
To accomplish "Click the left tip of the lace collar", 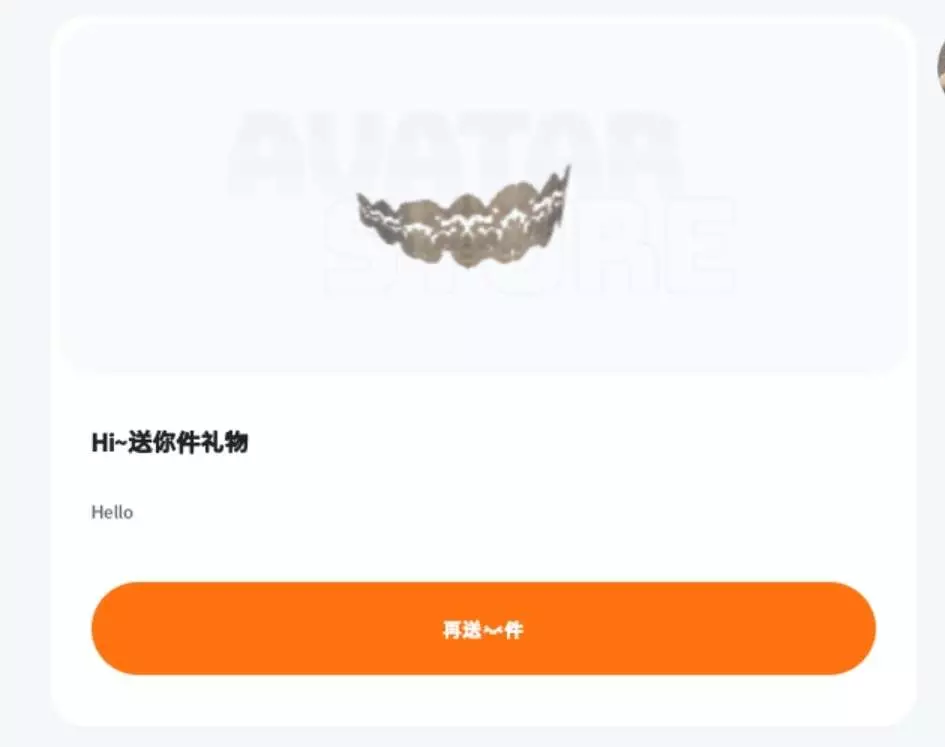I will coord(363,202).
